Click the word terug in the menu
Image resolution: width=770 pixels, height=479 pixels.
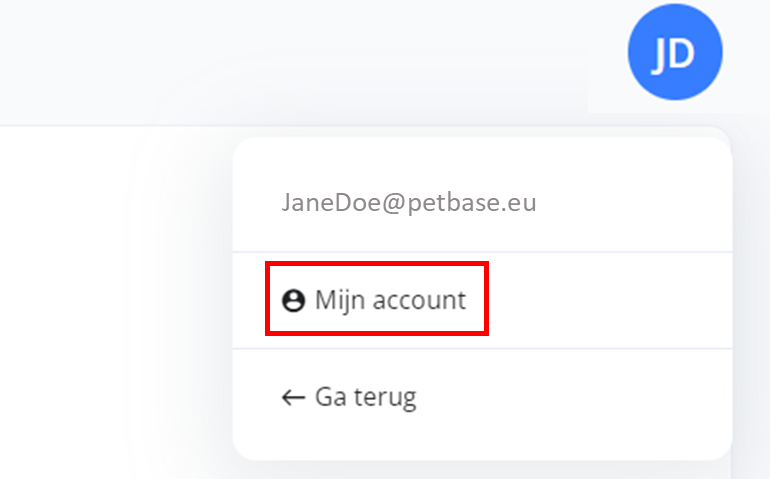click(385, 398)
